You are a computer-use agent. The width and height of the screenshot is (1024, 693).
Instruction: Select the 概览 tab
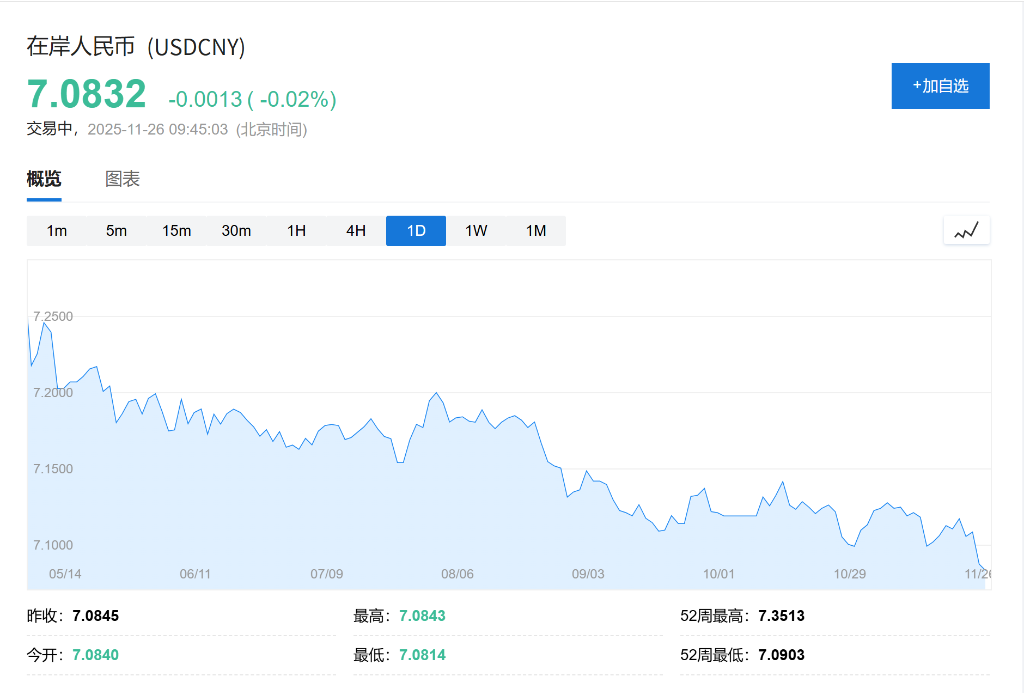43,178
